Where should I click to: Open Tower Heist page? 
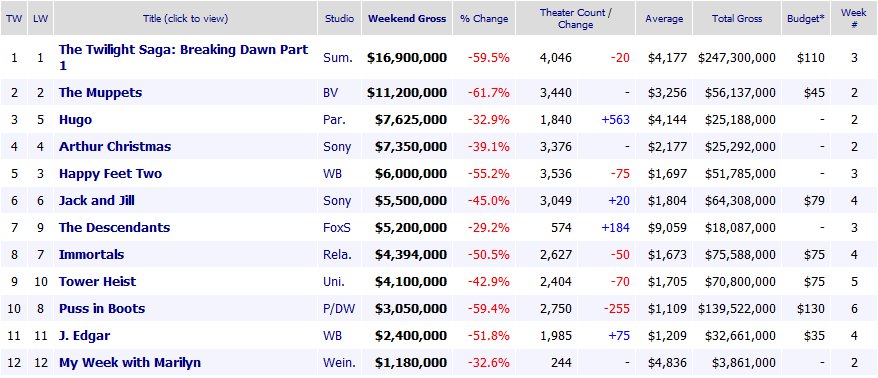[97, 282]
